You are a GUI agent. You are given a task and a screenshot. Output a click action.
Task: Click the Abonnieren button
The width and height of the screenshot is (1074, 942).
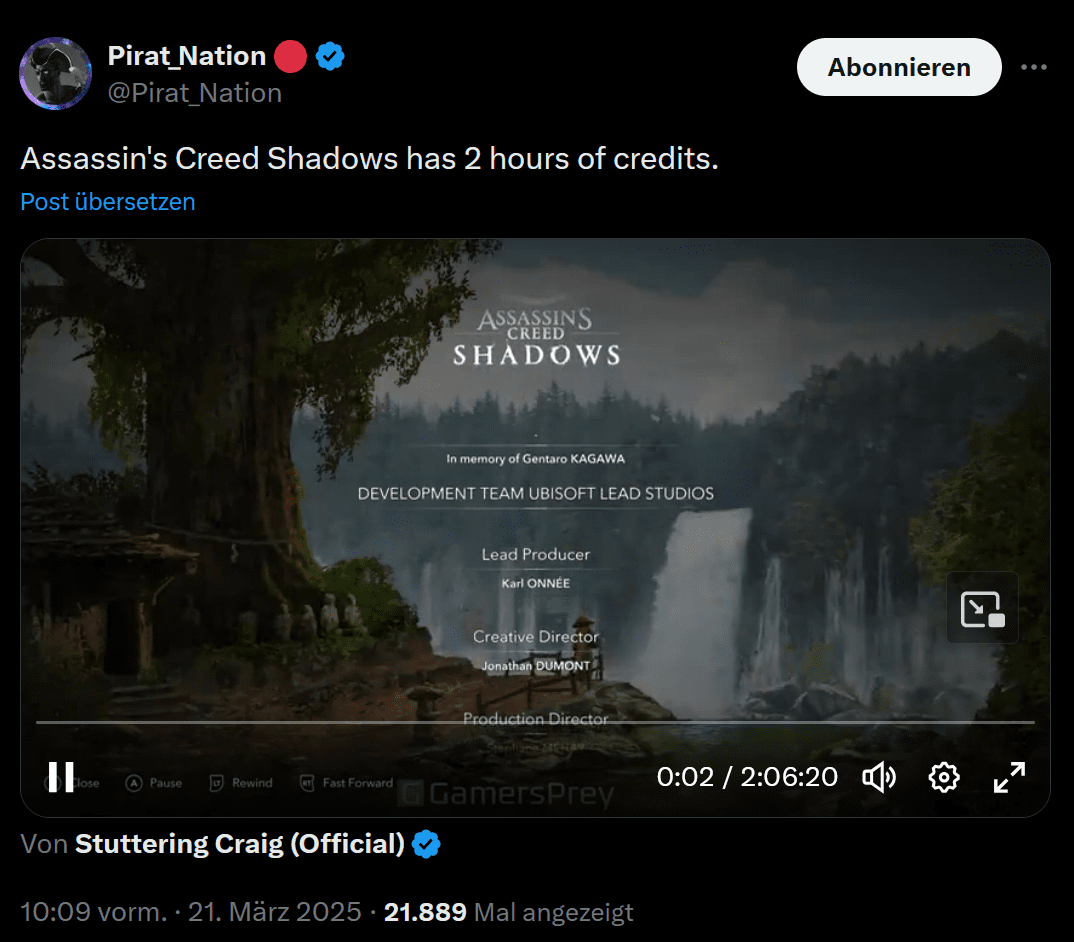pos(899,67)
